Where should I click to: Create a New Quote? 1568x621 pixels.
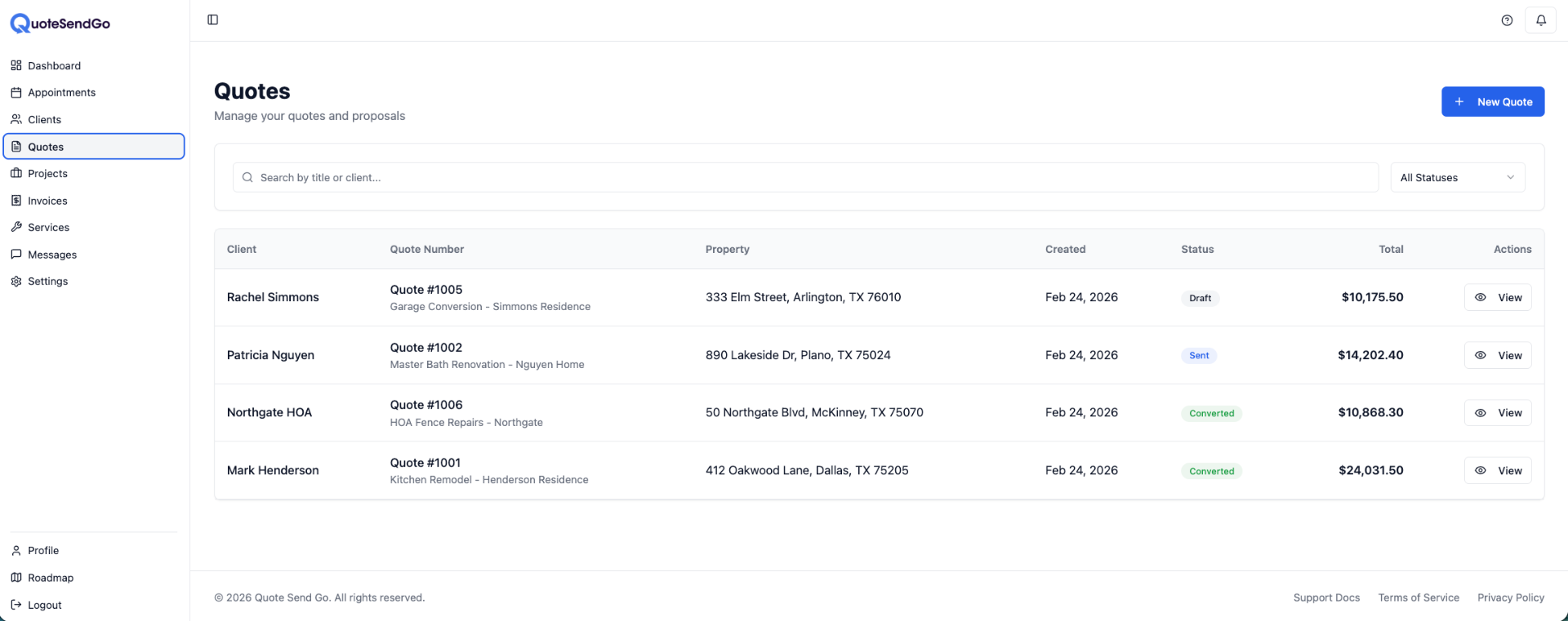tap(1492, 102)
